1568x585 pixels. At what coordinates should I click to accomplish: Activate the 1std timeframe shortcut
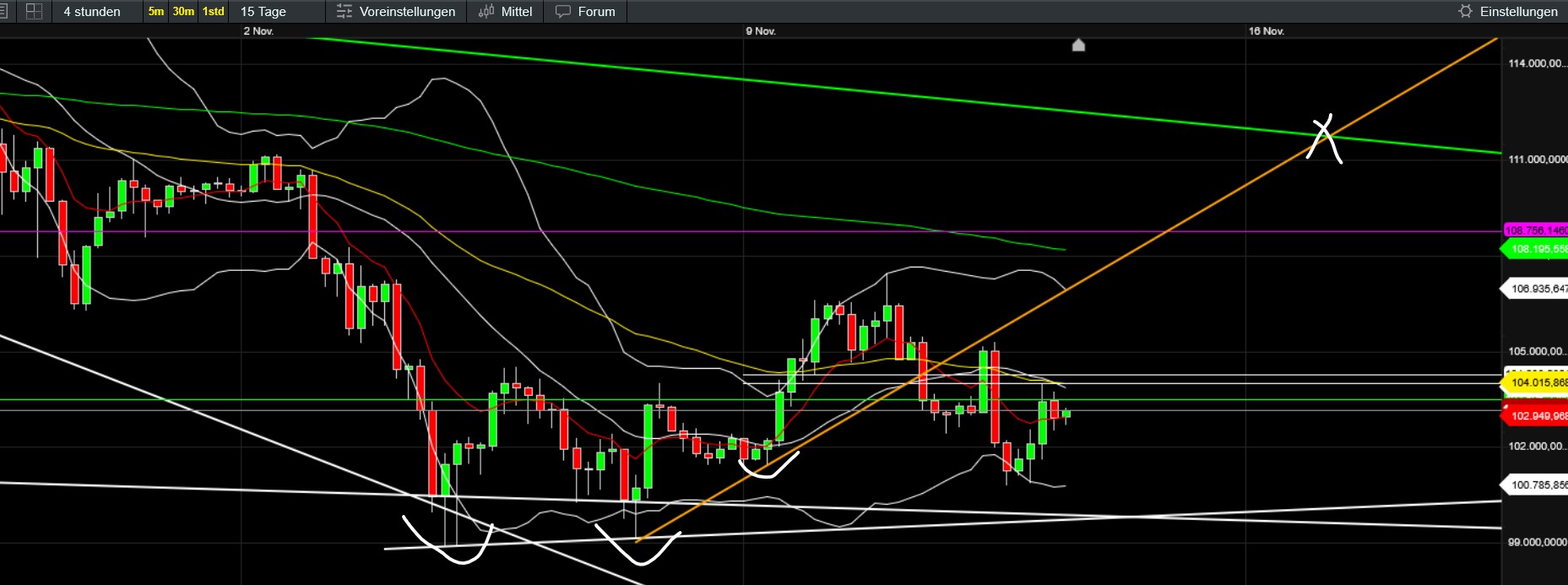click(x=214, y=12)
